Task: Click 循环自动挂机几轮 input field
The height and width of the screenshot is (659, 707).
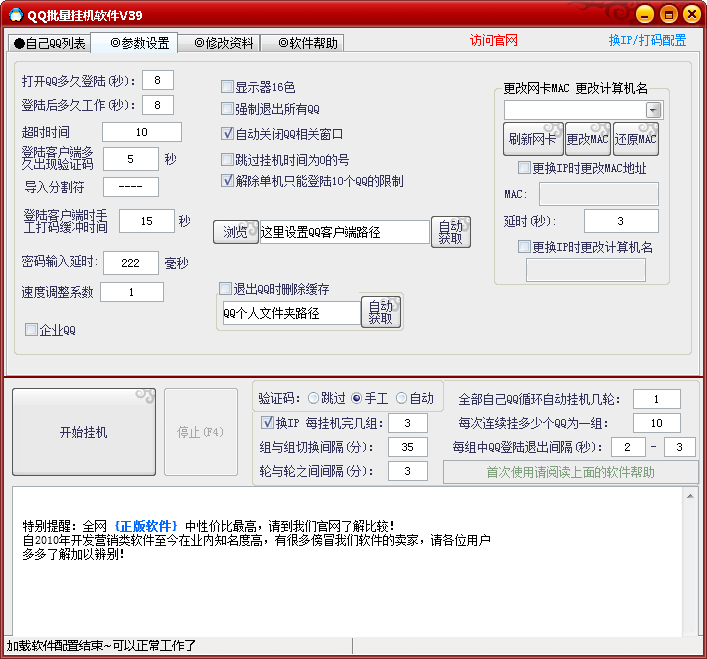Action: [x=656, y=399]
